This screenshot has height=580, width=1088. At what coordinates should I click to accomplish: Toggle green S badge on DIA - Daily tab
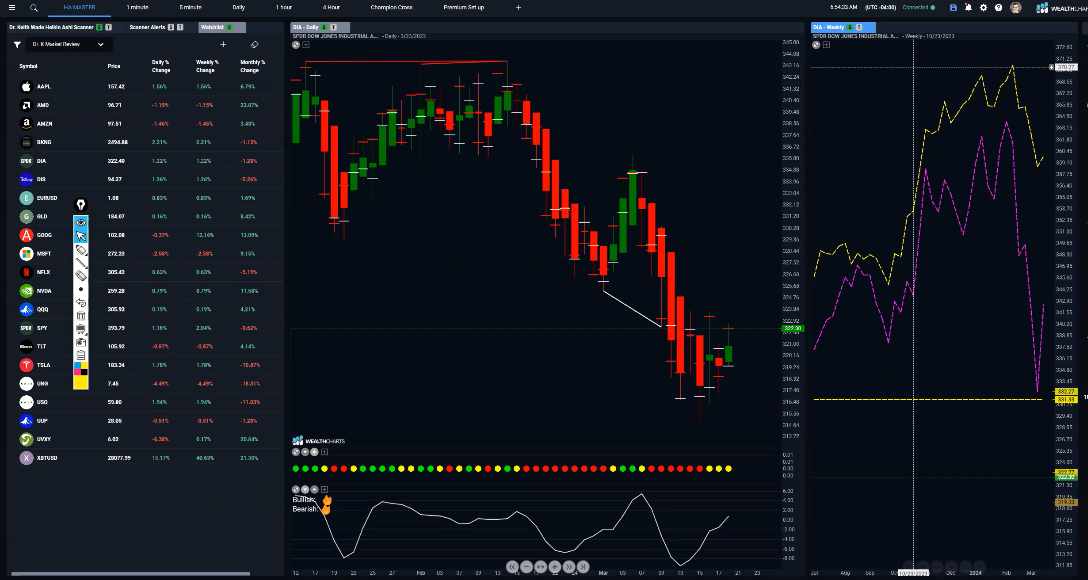[323, 27]
